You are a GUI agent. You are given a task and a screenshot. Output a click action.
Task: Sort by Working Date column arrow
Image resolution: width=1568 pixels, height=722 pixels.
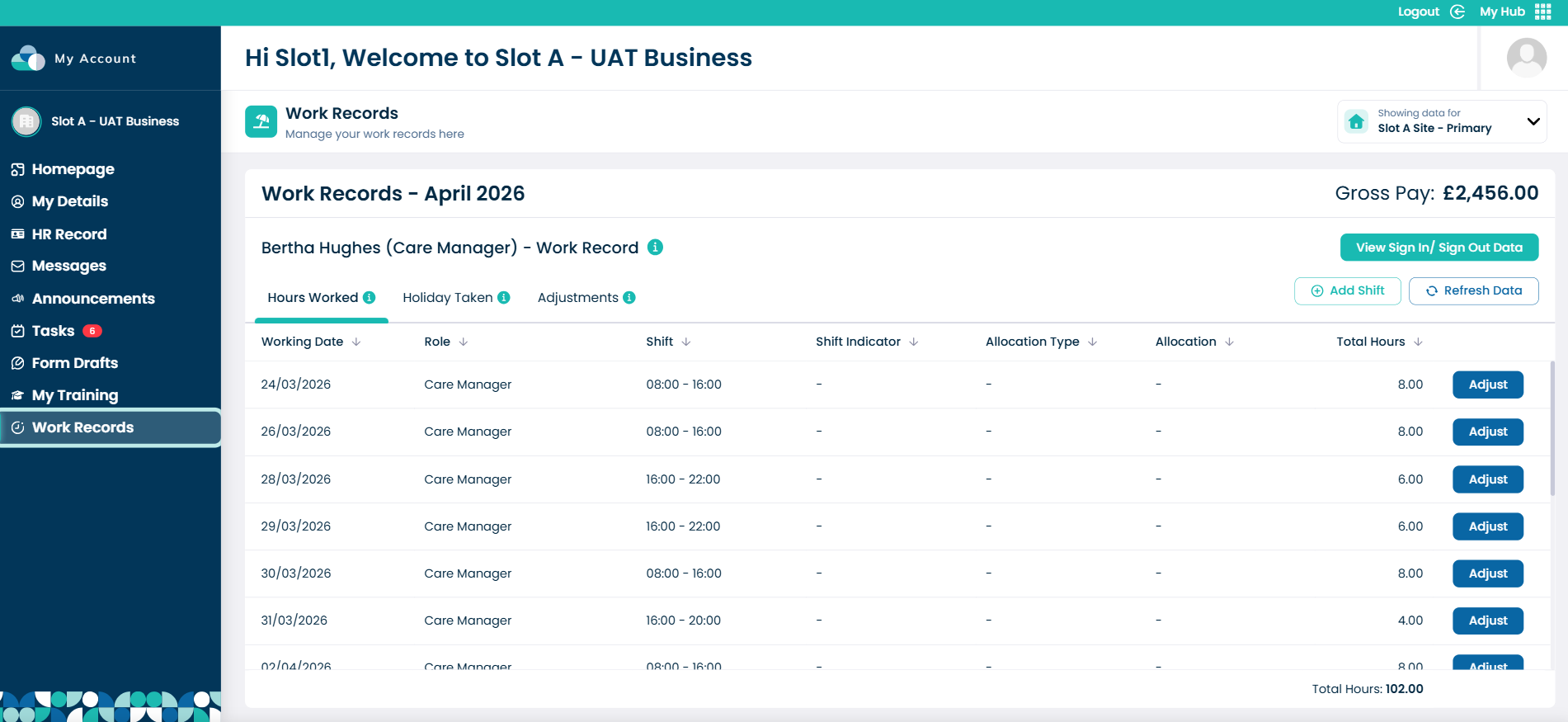(x=356, y=342)
